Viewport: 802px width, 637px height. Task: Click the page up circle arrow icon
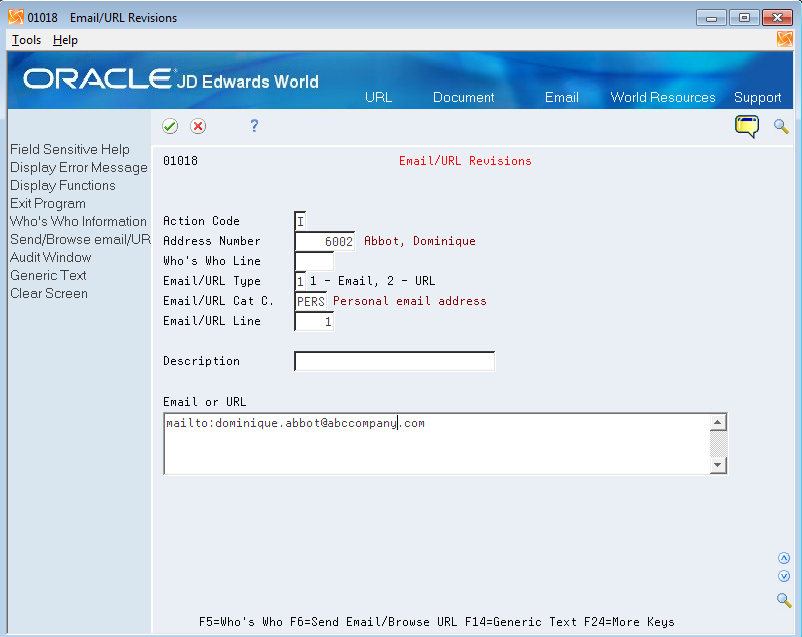coord(784,558)
